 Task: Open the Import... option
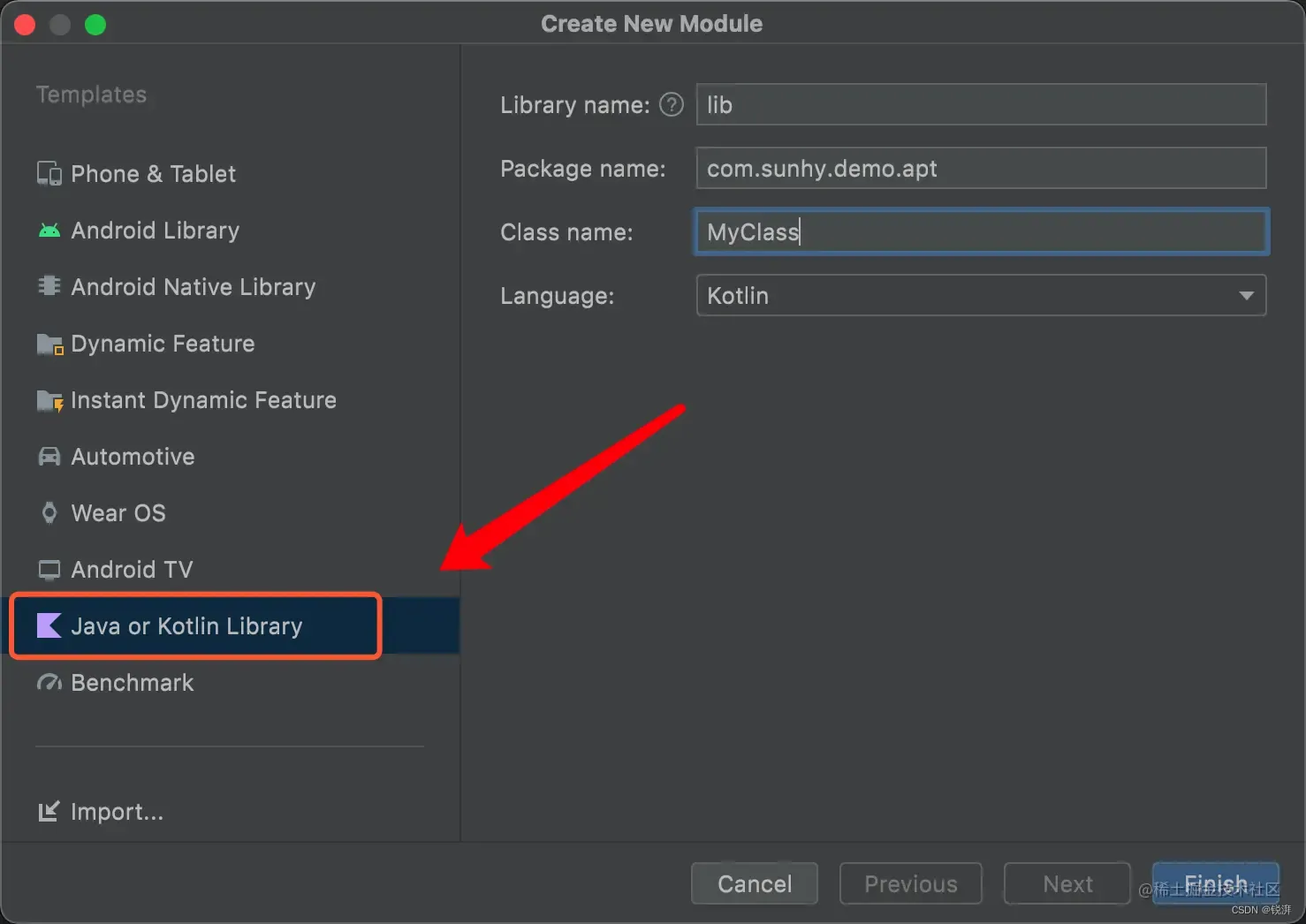101,812
